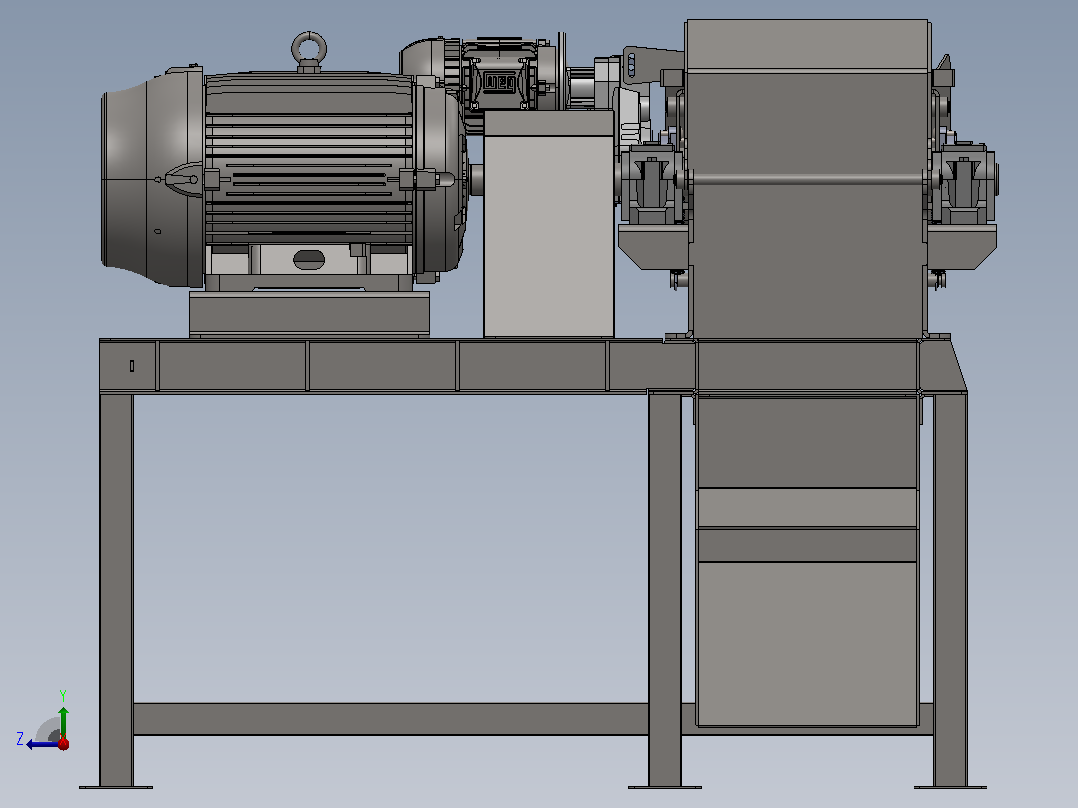The image size is (1078, 808).
Task: Select the right leg of the support frame
Action: pos(950,590)
